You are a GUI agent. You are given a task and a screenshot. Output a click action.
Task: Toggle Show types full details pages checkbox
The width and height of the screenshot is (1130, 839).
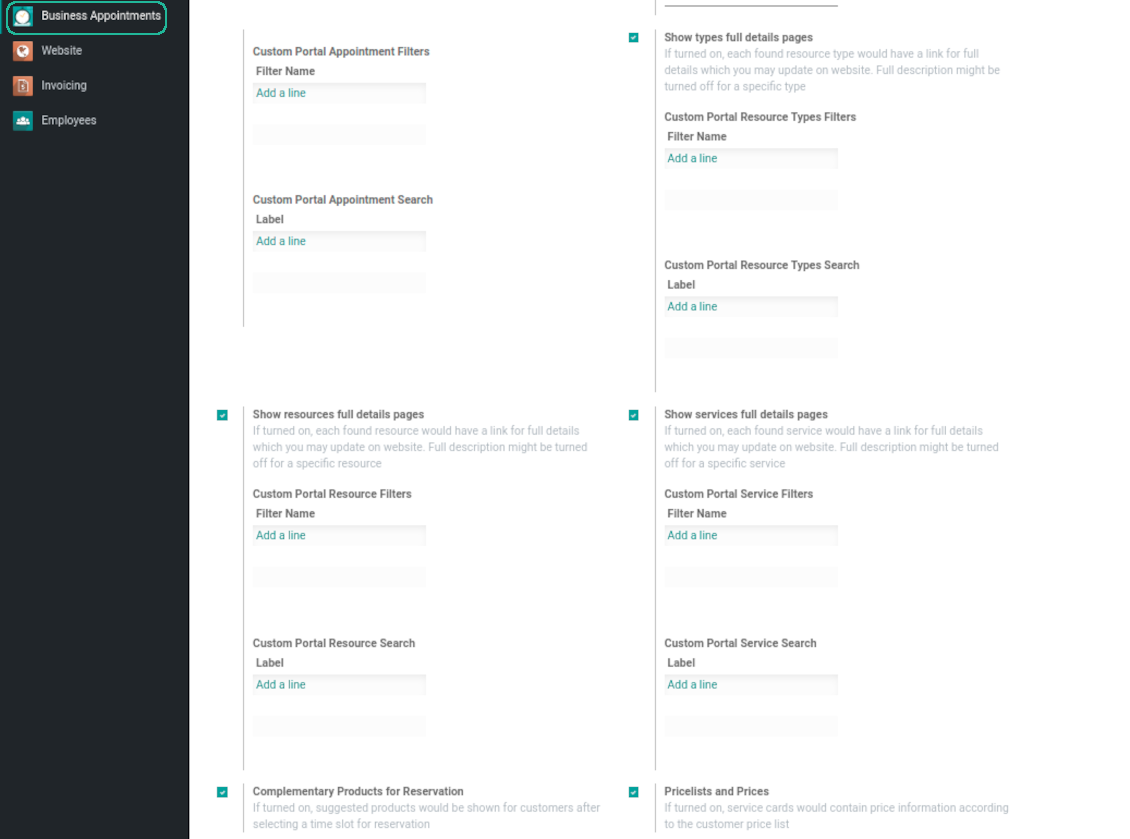click(633, 38)
